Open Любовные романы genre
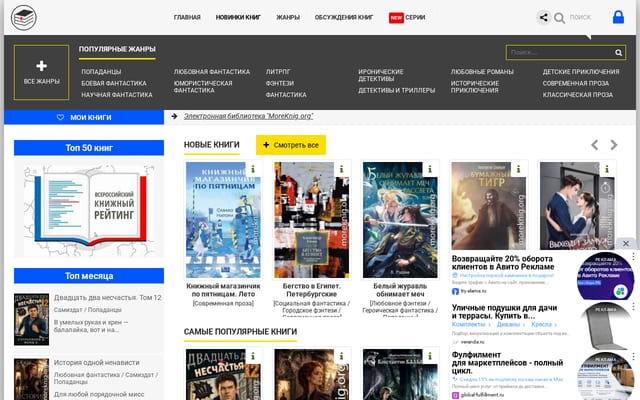 pyautogui.click(x=482, y=71)
